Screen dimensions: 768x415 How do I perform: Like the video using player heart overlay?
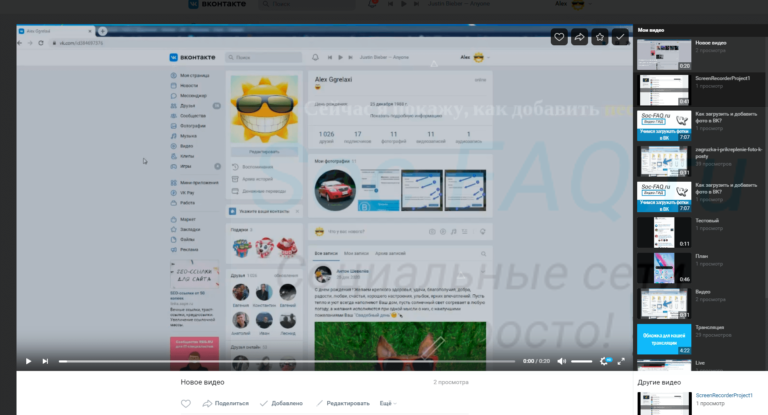pos(559,37)
